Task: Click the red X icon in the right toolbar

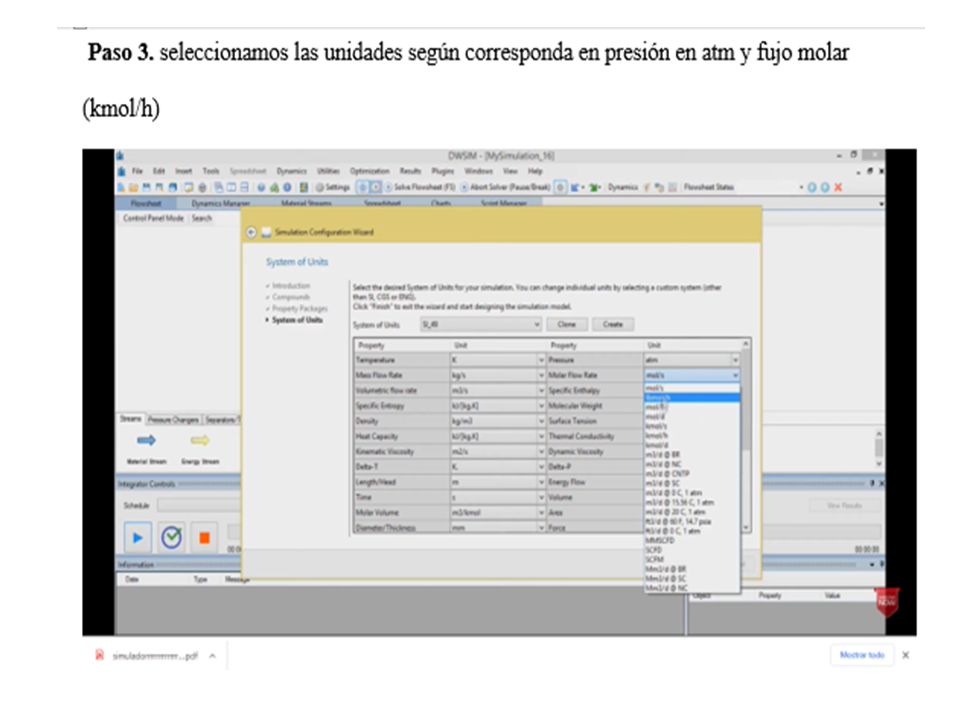Action: point(838,187)
